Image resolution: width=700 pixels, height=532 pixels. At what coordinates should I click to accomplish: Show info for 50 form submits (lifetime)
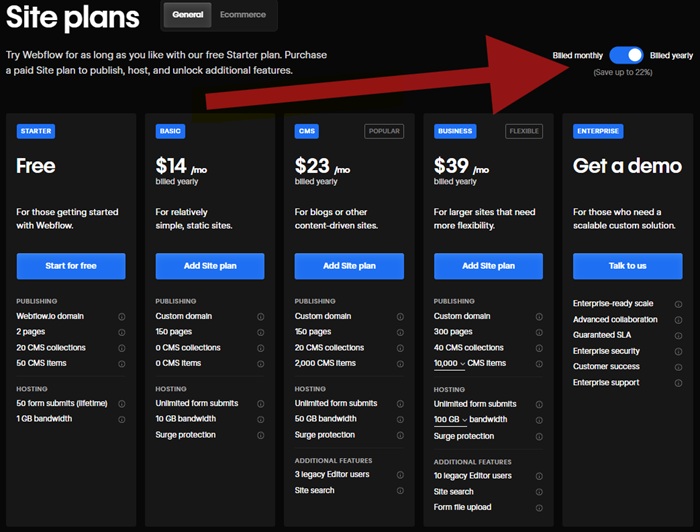pyautogui.click(x=121, y=404)
